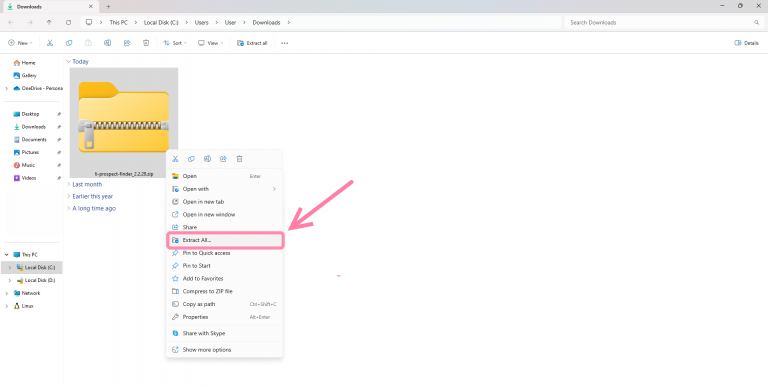The image size is (768, 388).
Task: Choose Share with Skype
Action: pyautogui.click(x=224, y=333)
